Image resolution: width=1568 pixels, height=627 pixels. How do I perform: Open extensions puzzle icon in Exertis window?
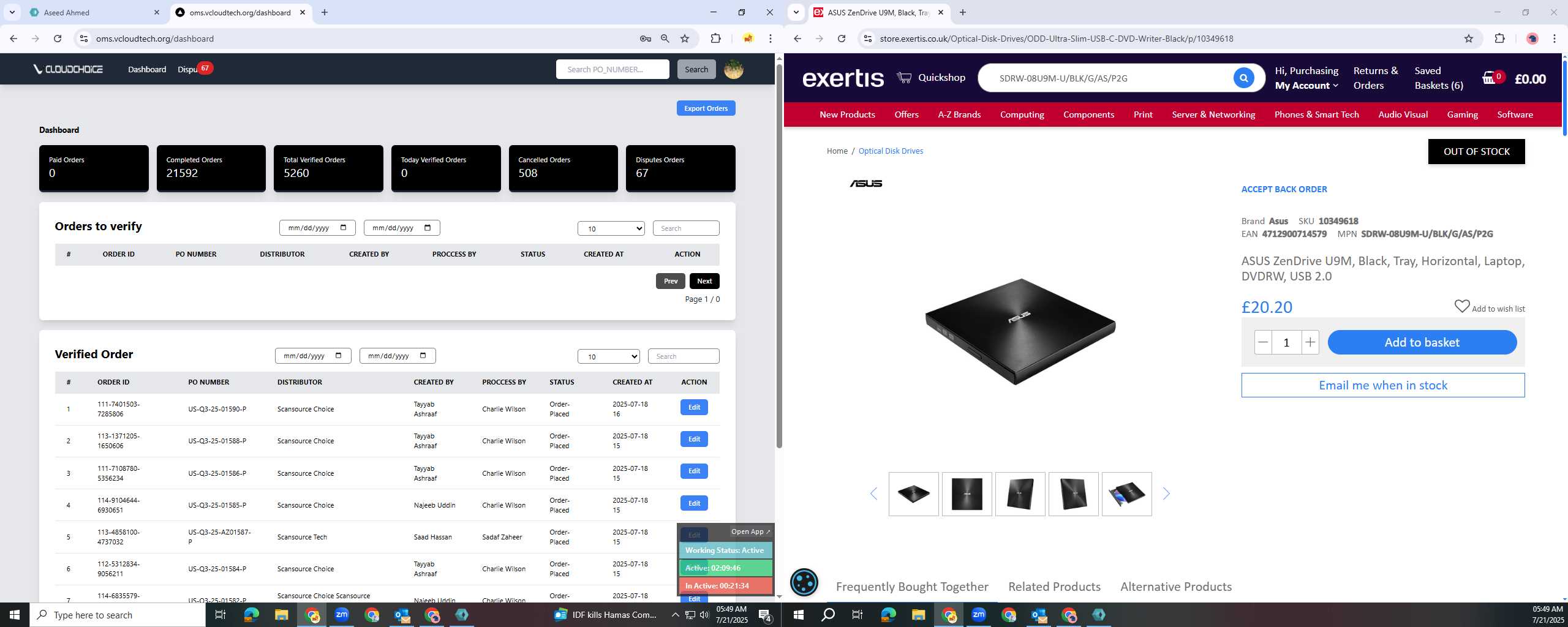tap(1499, 39)
